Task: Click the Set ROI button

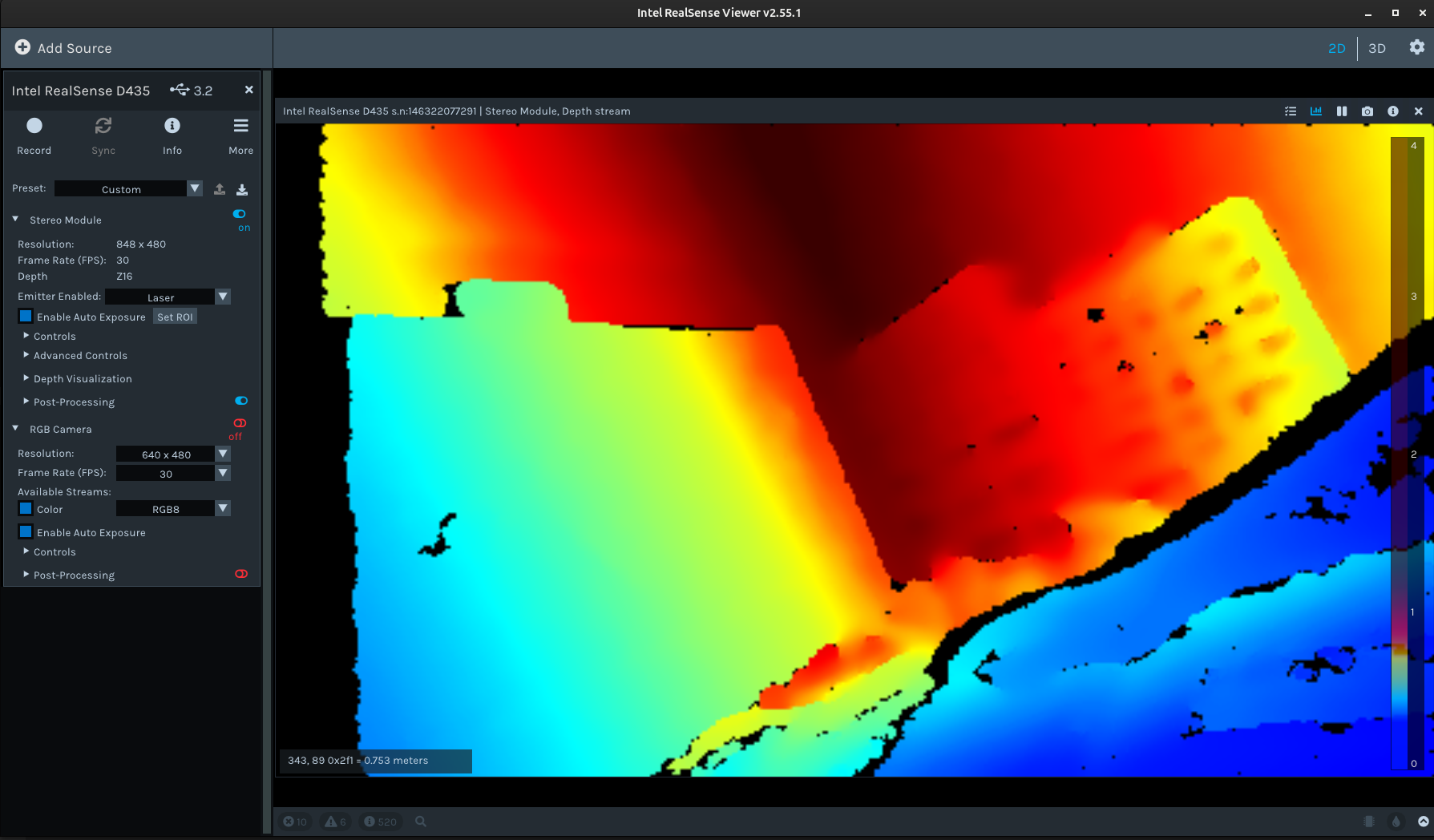Action: (175, 317)
